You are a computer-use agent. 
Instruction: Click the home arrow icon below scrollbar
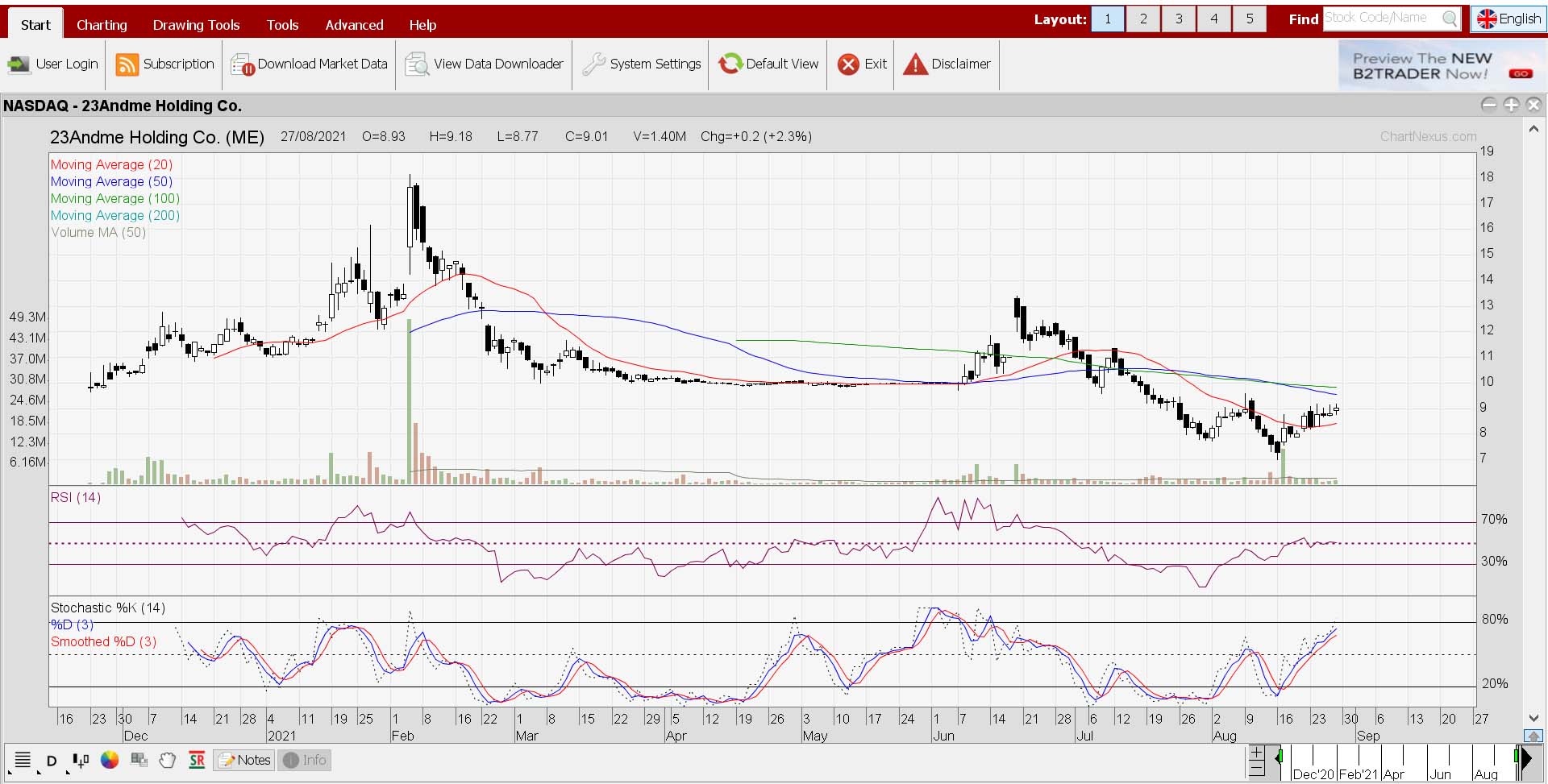tap(1533, 736)
